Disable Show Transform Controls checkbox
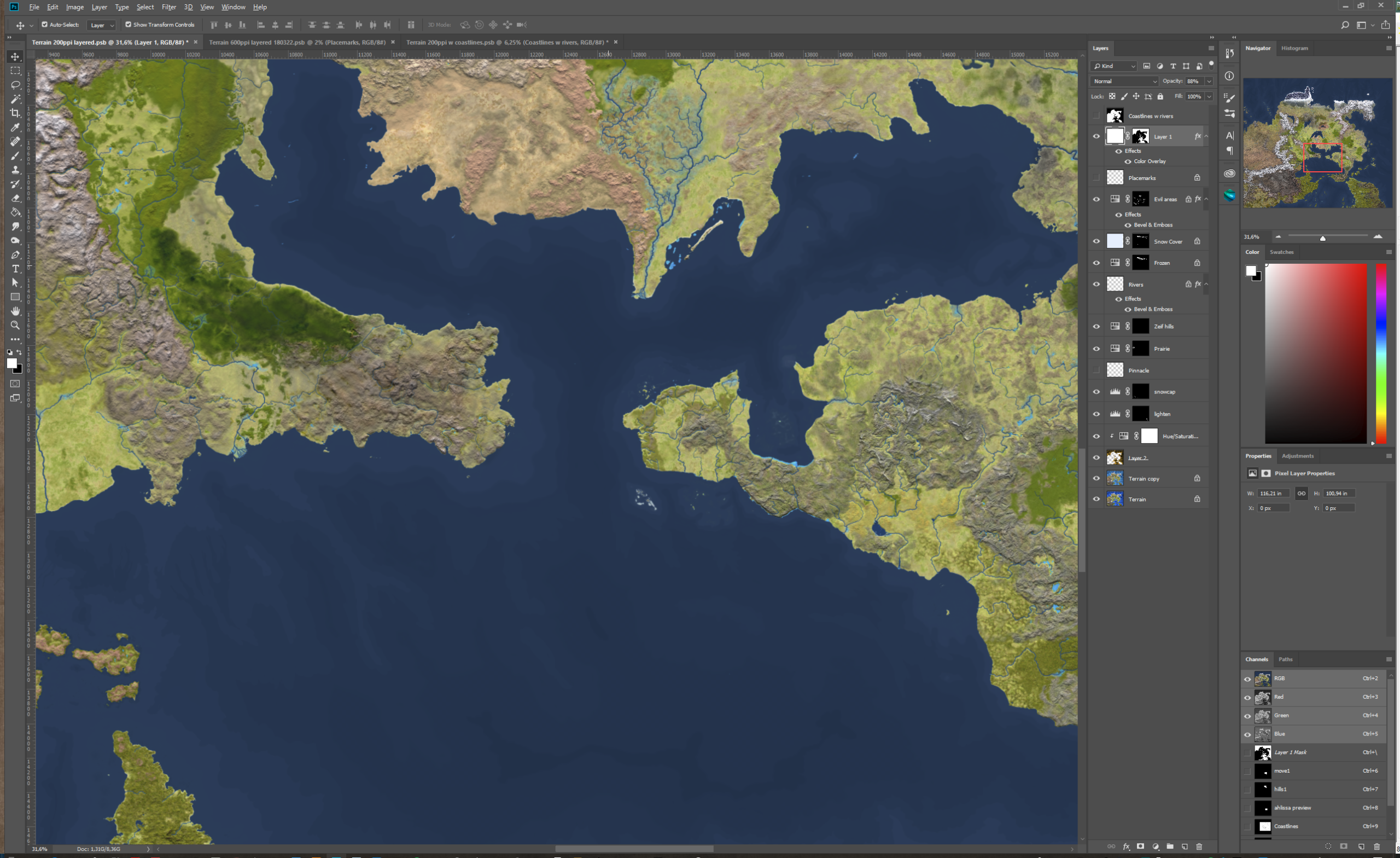Screen dimensions: 1400x858 (x=129, y=25)
